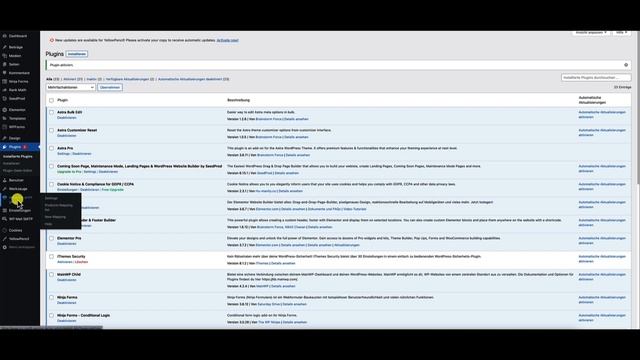640x360 pixels.
Task: Open the Einstellungen settings icon
Action: tap(4, 210)
